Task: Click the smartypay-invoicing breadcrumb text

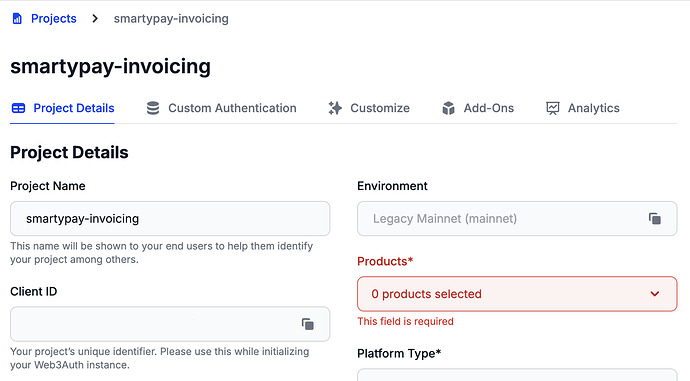Action: coord(171,18)
